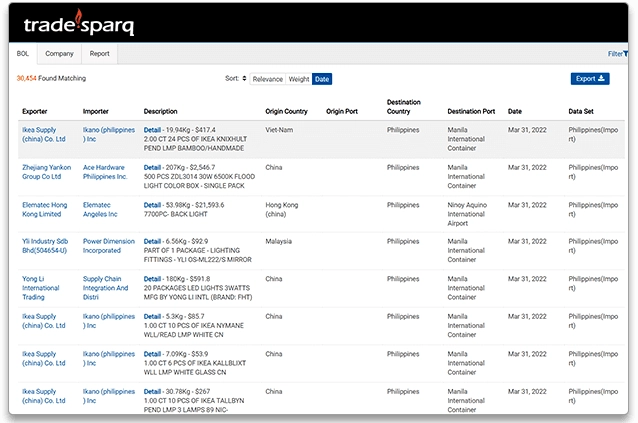Click the 30,454 Found Matching count
This screenshot has width=638, height=423.
51,78
